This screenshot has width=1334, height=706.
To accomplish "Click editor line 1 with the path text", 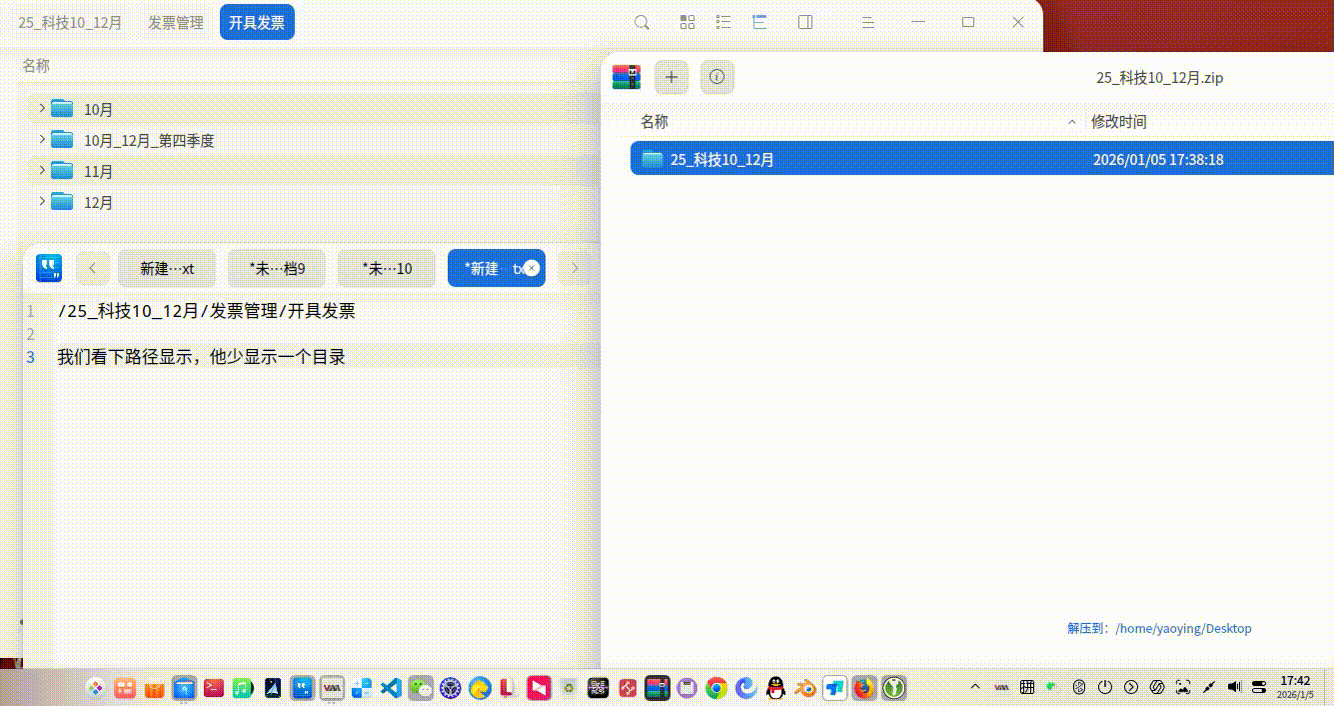I will tap(206, 311).
